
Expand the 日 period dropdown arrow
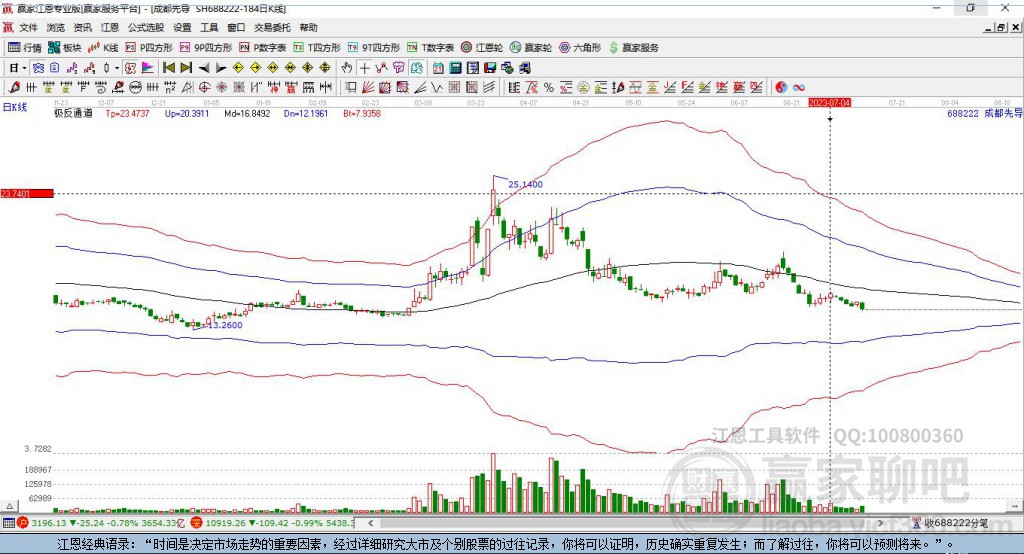tap(24, 68)
